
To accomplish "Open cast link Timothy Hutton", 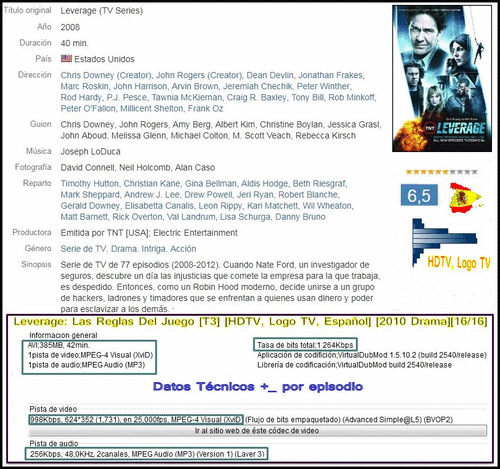I will (90, 184).
